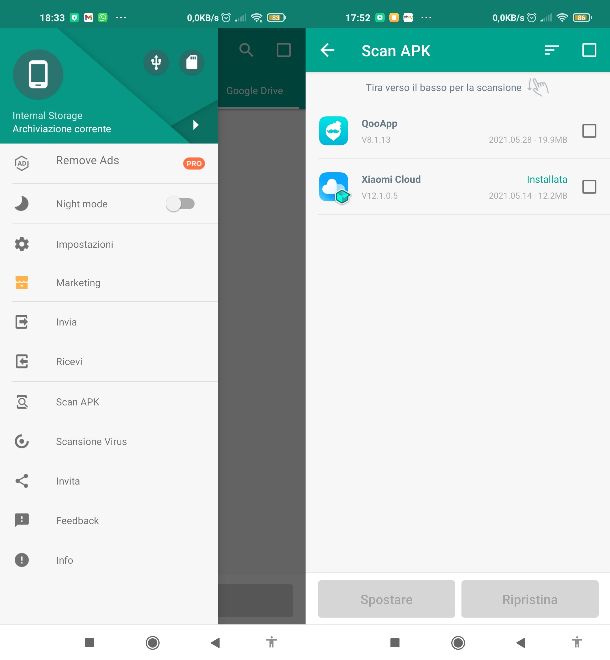Open Scansione Virus entry
Screen dimensions: 610x660
point(109,442)
